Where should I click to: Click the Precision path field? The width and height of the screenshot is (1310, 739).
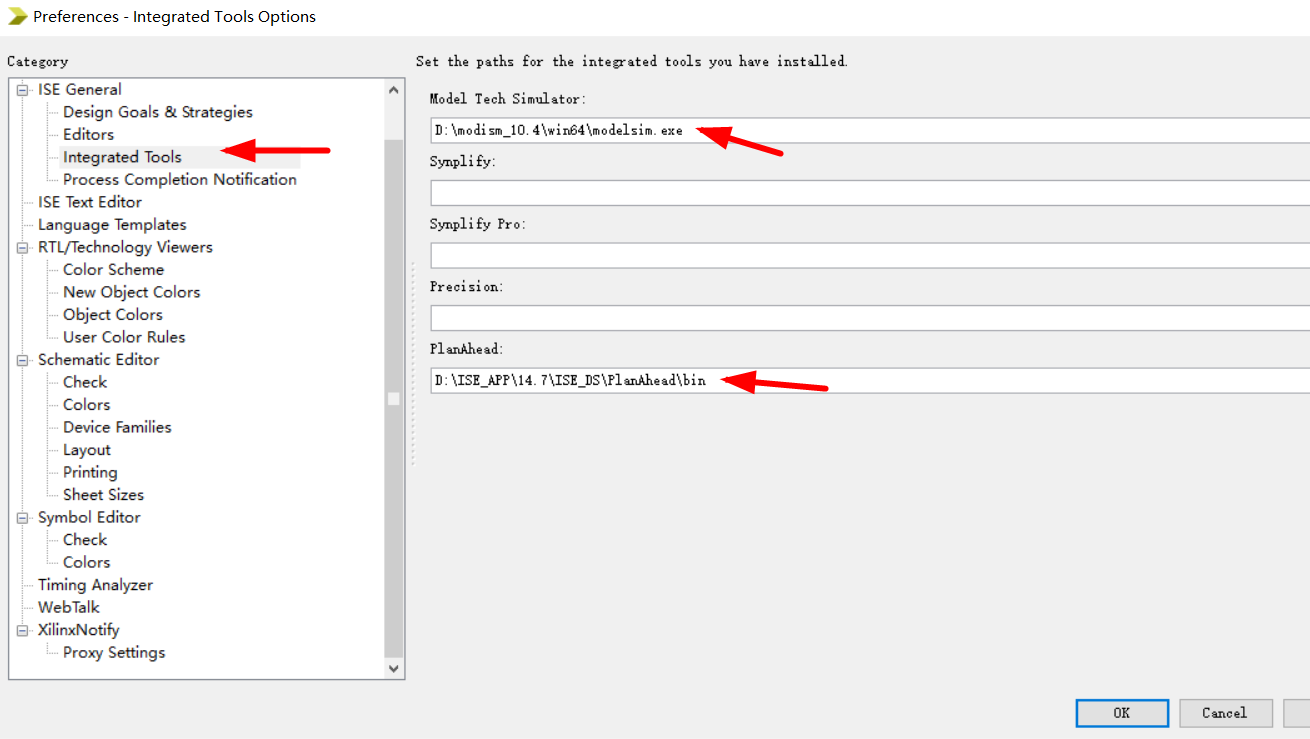pyautogui.click(x=870, y=318)
